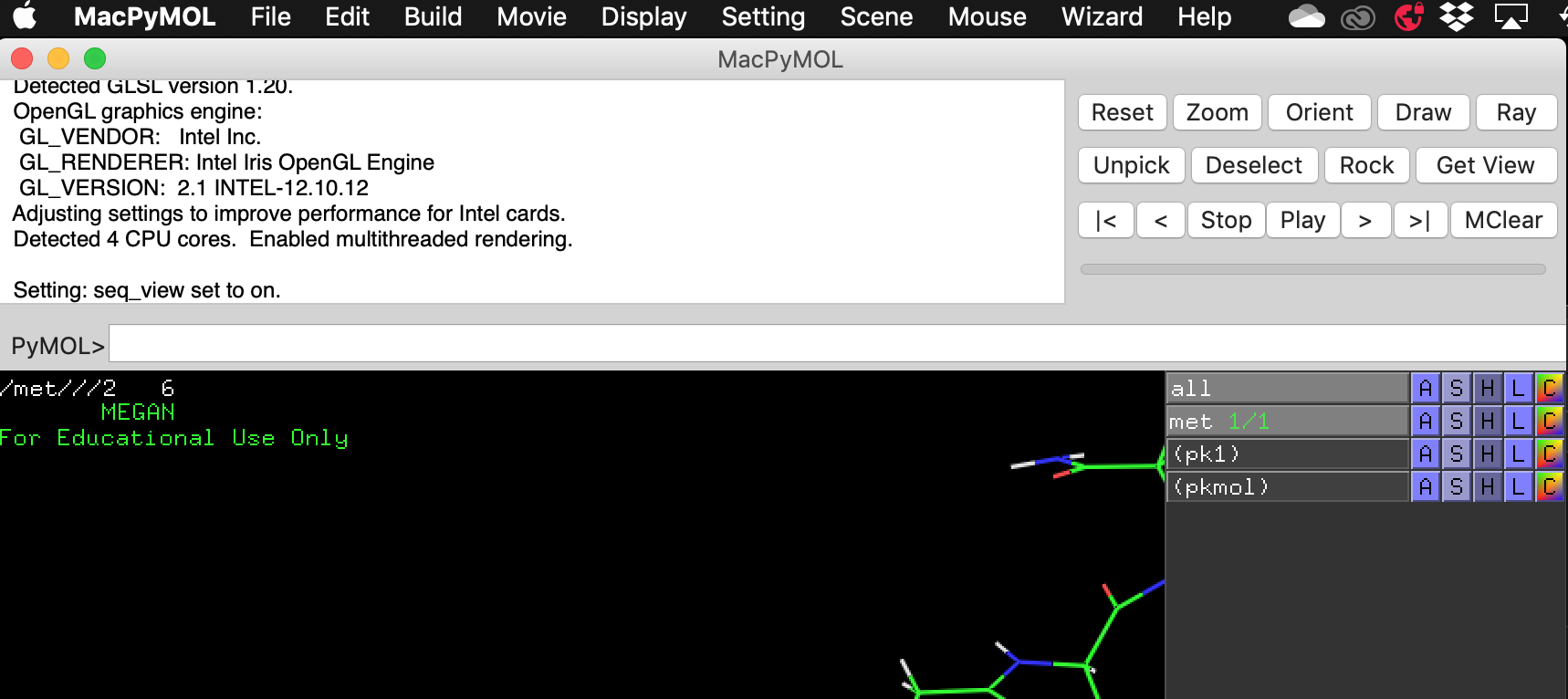Toggle visibility of the all object
This screenshot has width=1568, height=699.
[1288, 388]
